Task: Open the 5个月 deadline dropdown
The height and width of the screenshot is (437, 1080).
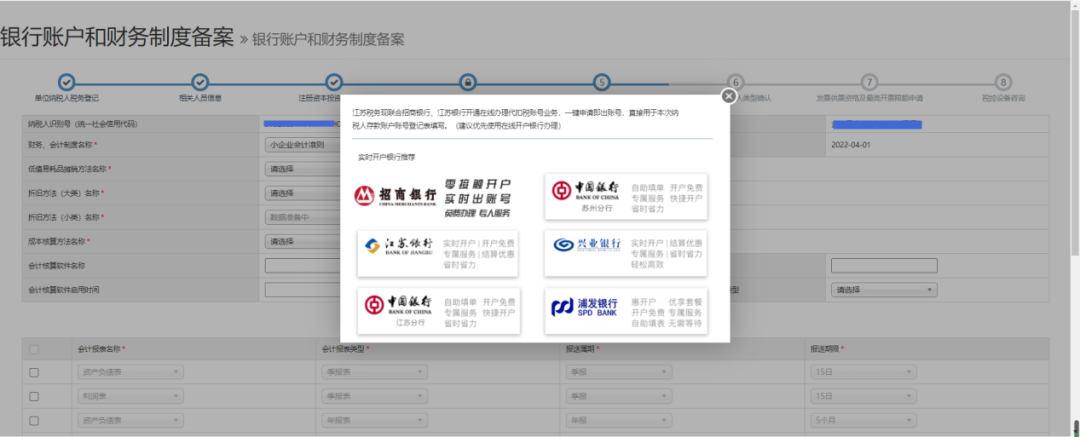Action: [x=864, y=420]
